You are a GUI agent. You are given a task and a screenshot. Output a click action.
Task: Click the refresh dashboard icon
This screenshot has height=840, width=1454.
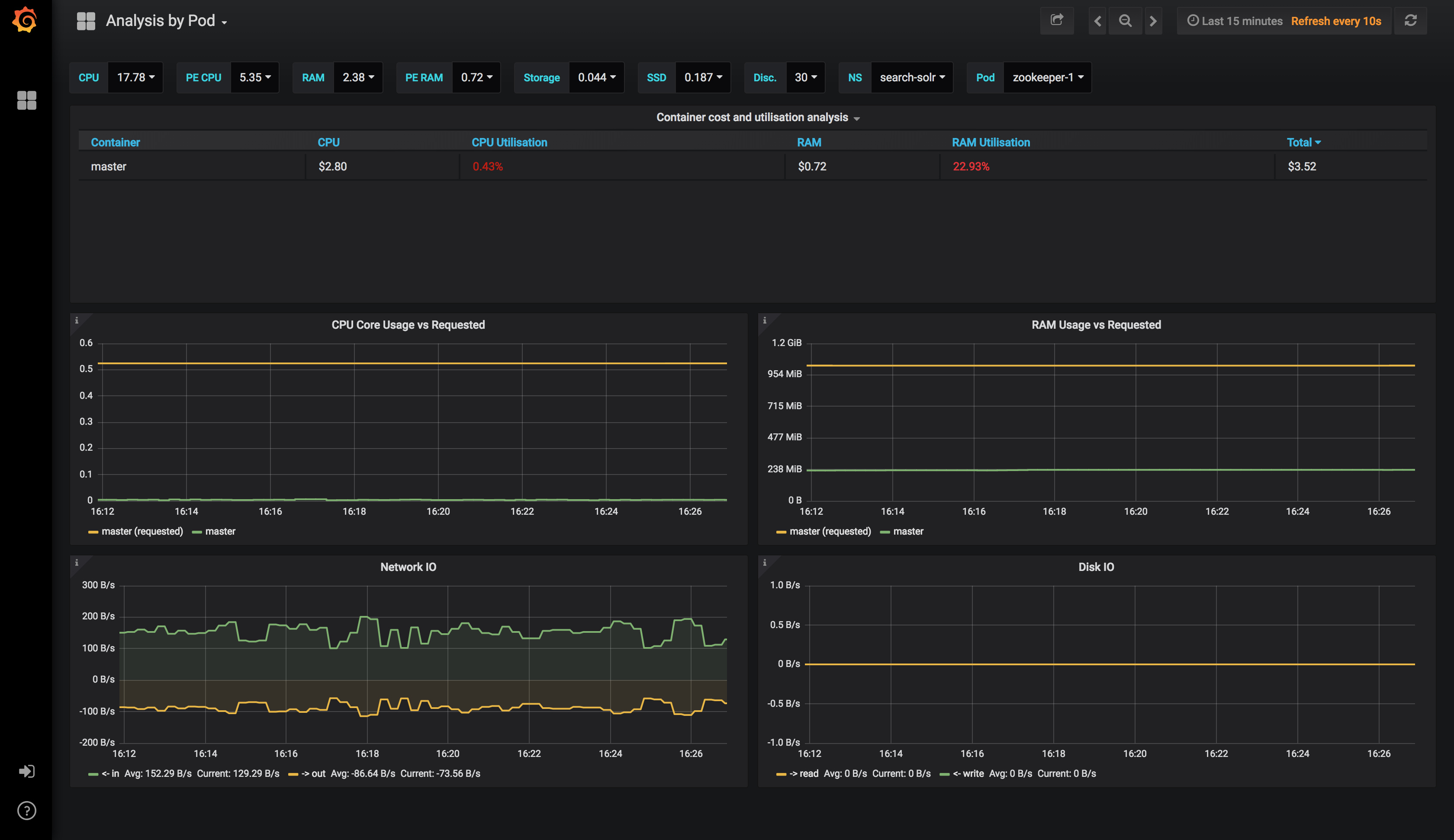(x=1410, y=21)
